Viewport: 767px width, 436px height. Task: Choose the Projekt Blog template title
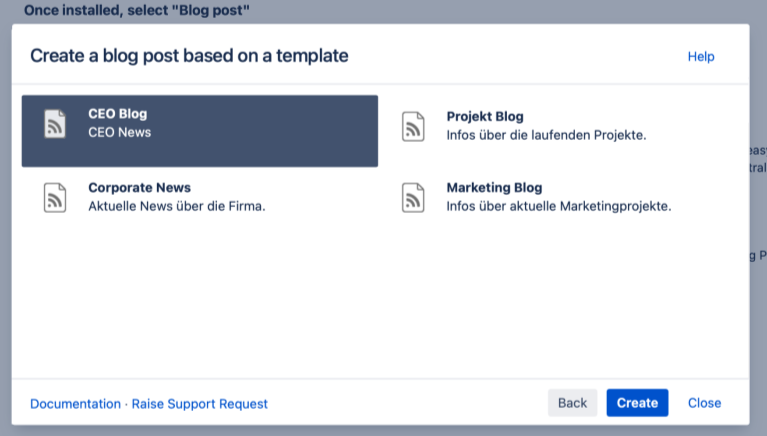pos(485,116)
